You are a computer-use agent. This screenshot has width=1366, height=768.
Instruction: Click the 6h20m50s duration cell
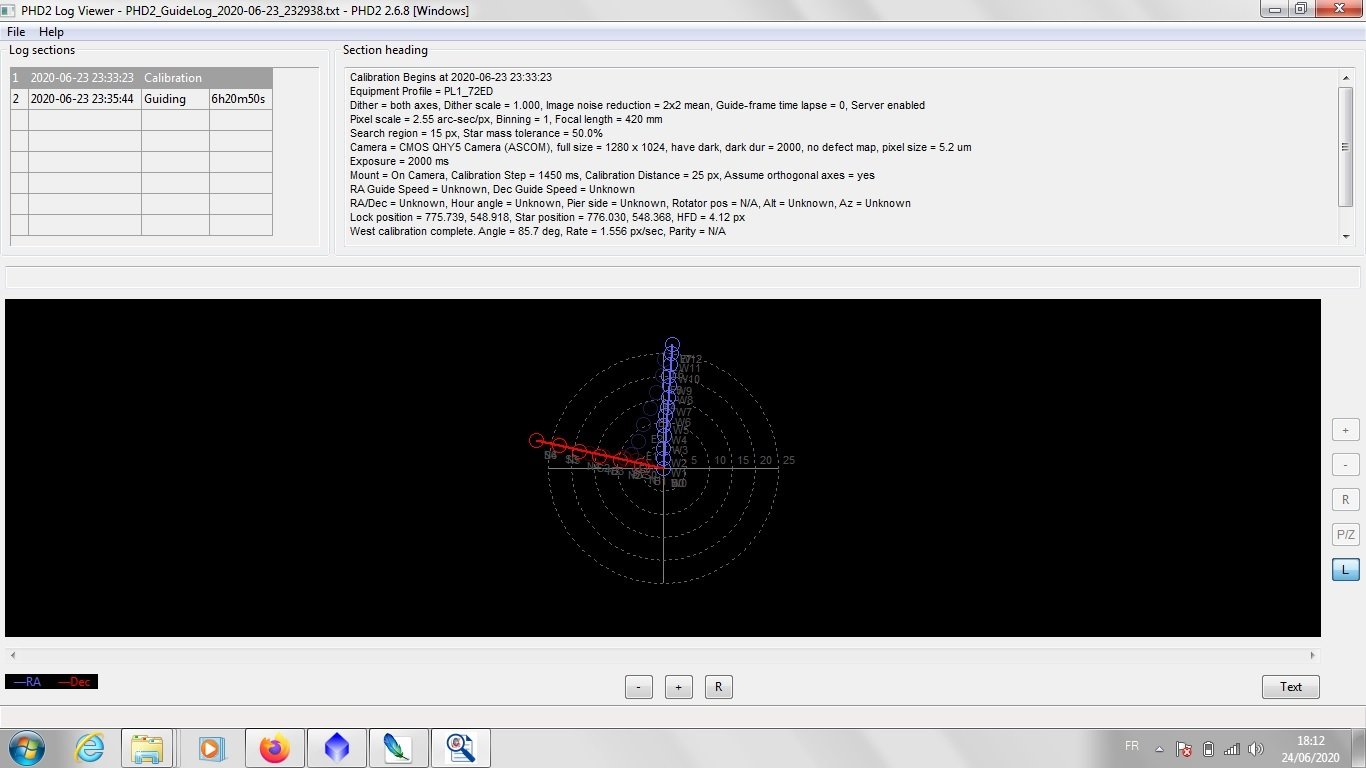pos(240,99)
